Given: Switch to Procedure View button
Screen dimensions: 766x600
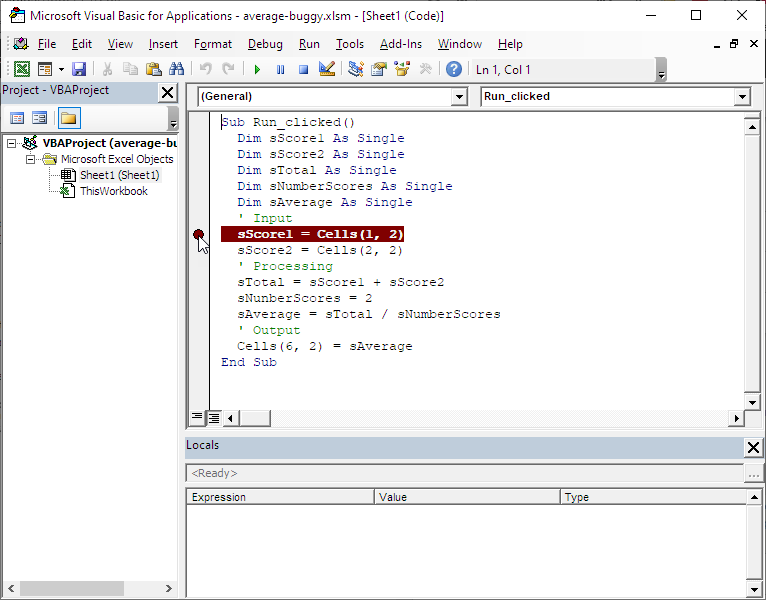Looking at the screenshot, I should click(x=197, y=418).
